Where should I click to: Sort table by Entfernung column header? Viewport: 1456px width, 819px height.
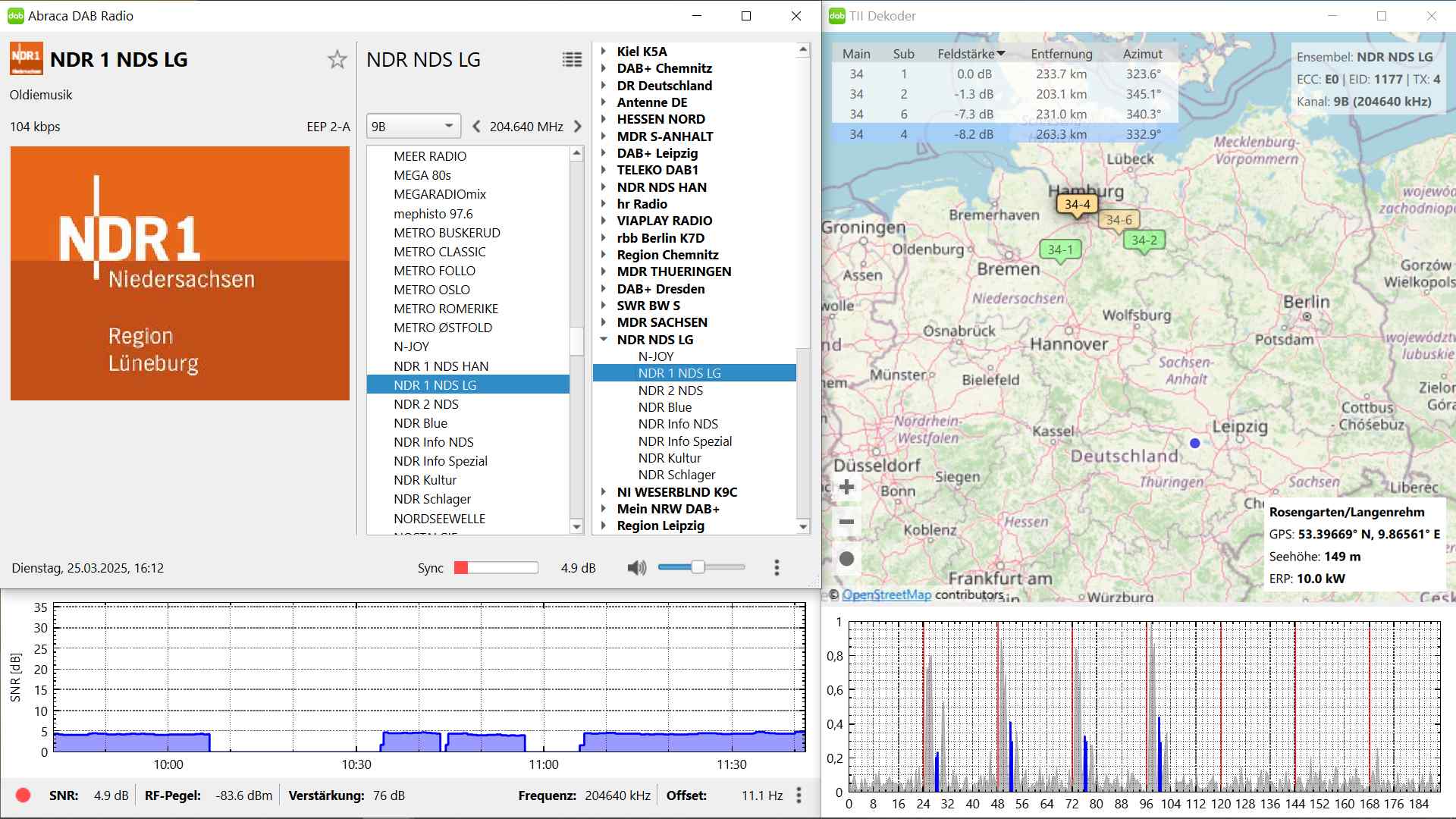1061,54
